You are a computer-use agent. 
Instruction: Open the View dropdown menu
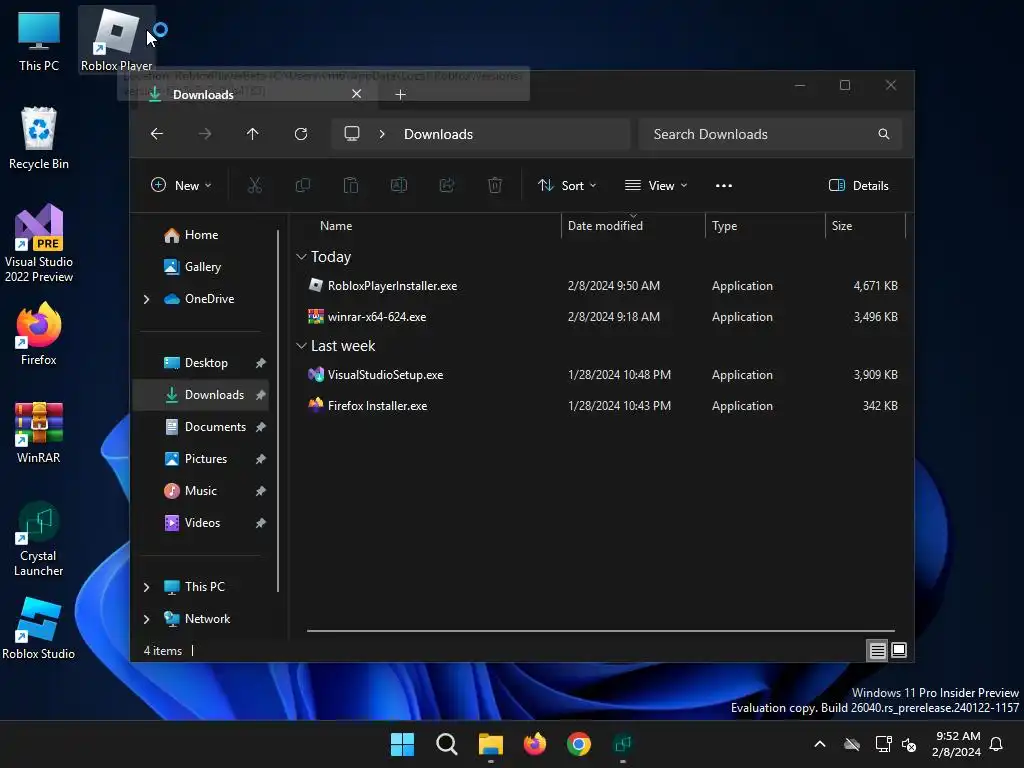tap(656, 185)
